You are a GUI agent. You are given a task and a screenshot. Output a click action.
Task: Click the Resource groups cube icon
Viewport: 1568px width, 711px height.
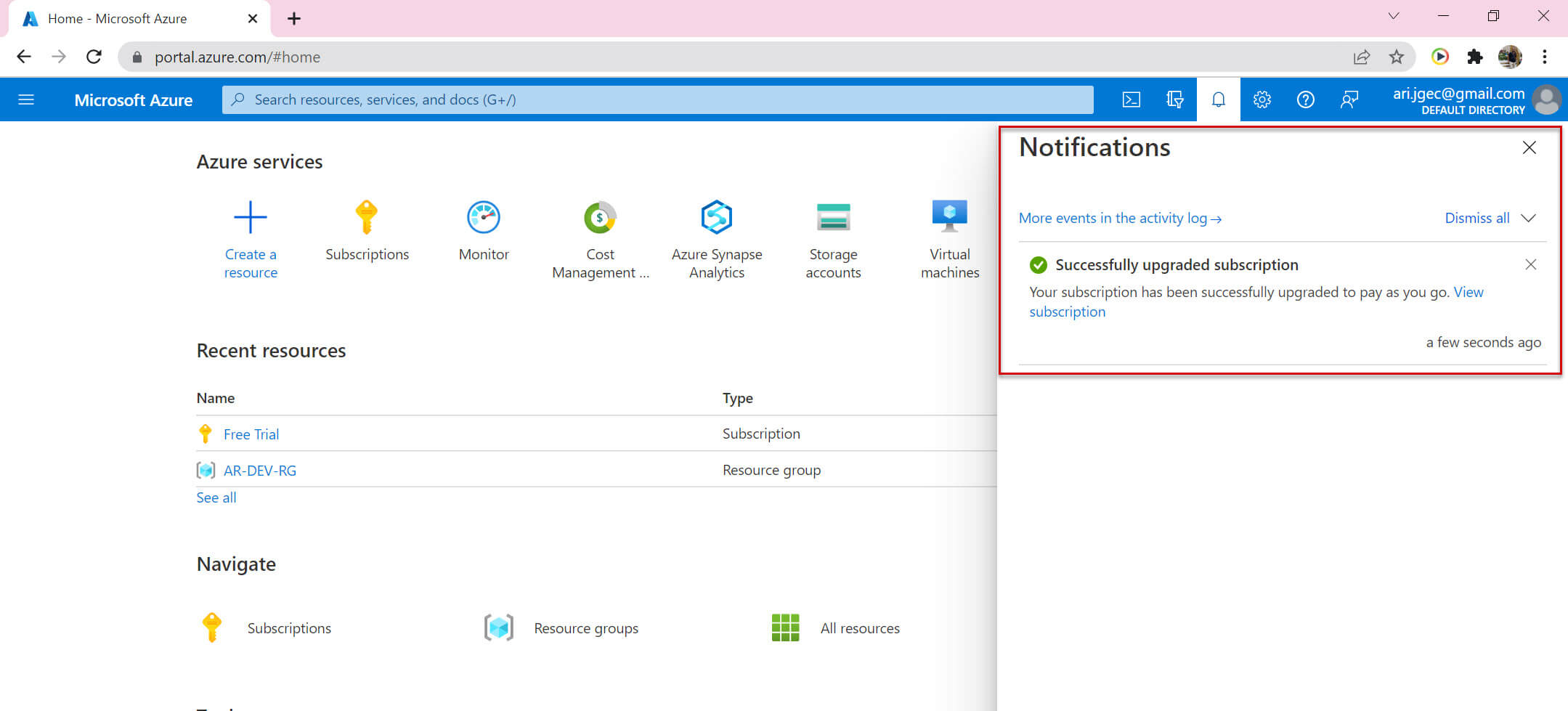[499, 627]
